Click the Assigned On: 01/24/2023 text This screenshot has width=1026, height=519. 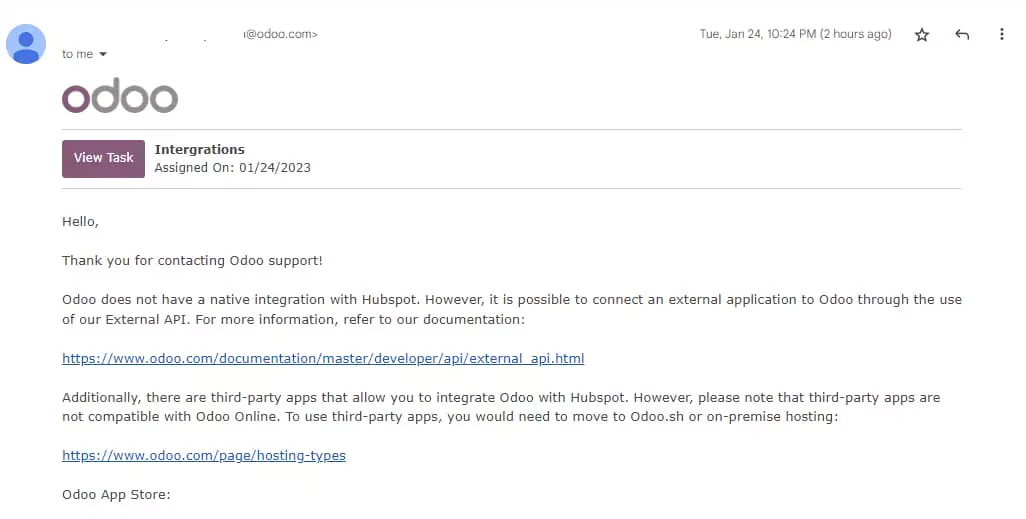pos(232,168)
